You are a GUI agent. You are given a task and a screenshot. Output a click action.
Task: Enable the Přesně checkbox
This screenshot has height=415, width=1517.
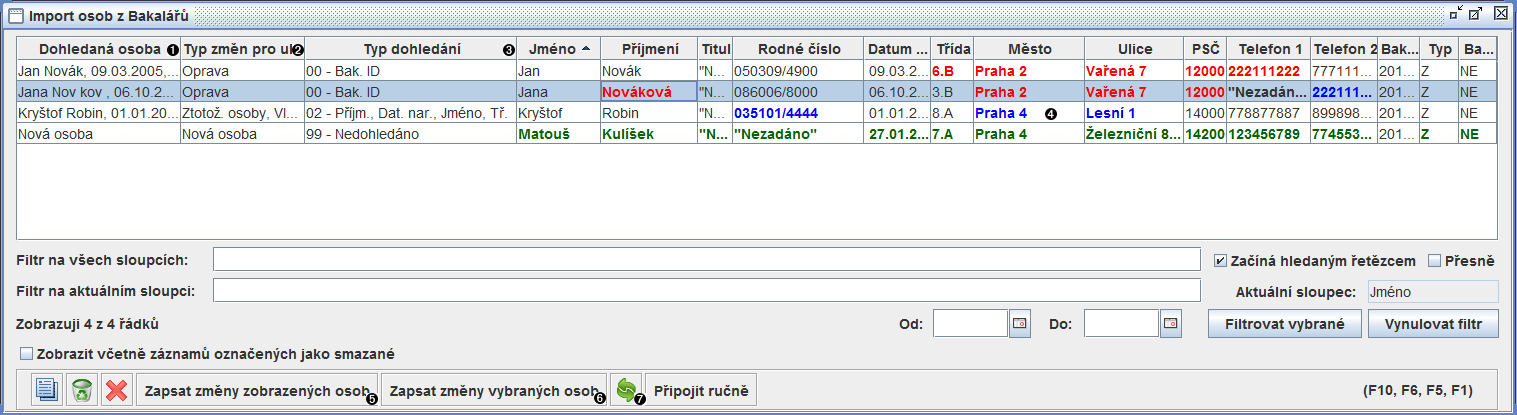point(1435,261)
